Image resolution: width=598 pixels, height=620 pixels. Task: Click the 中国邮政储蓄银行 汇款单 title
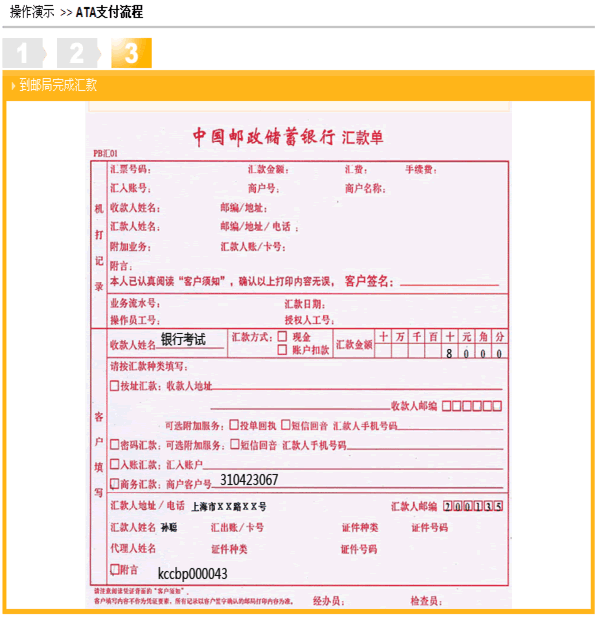pyautogui.click(x=288, y=137)
